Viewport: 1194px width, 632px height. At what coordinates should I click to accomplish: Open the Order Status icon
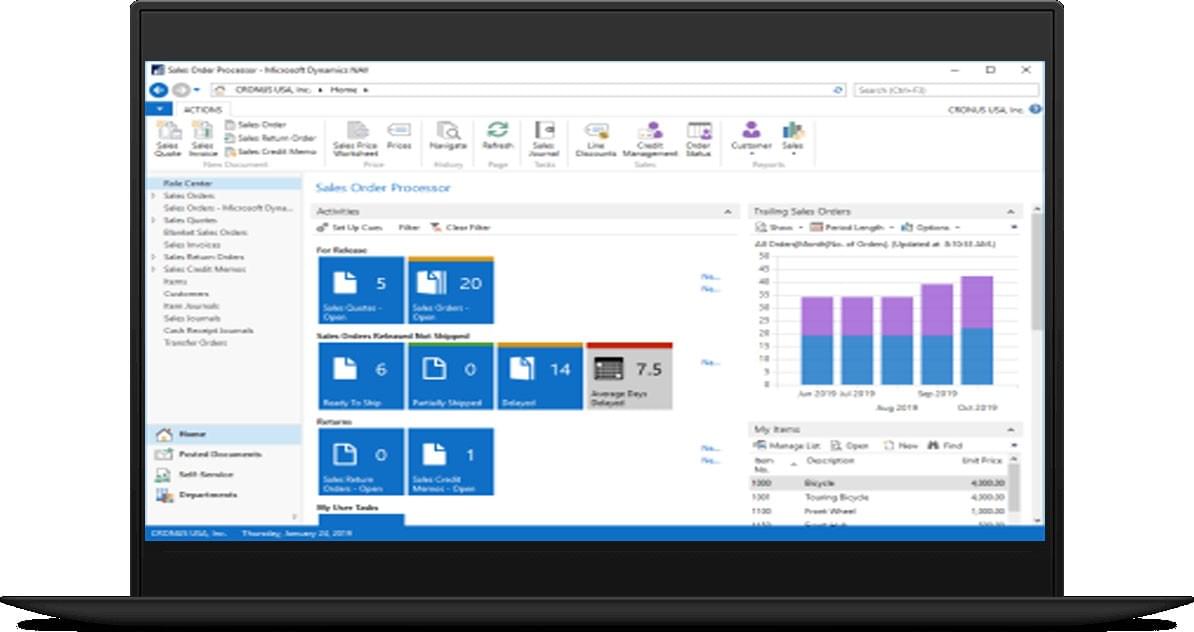pyautogui.click(x=698, y=138)
